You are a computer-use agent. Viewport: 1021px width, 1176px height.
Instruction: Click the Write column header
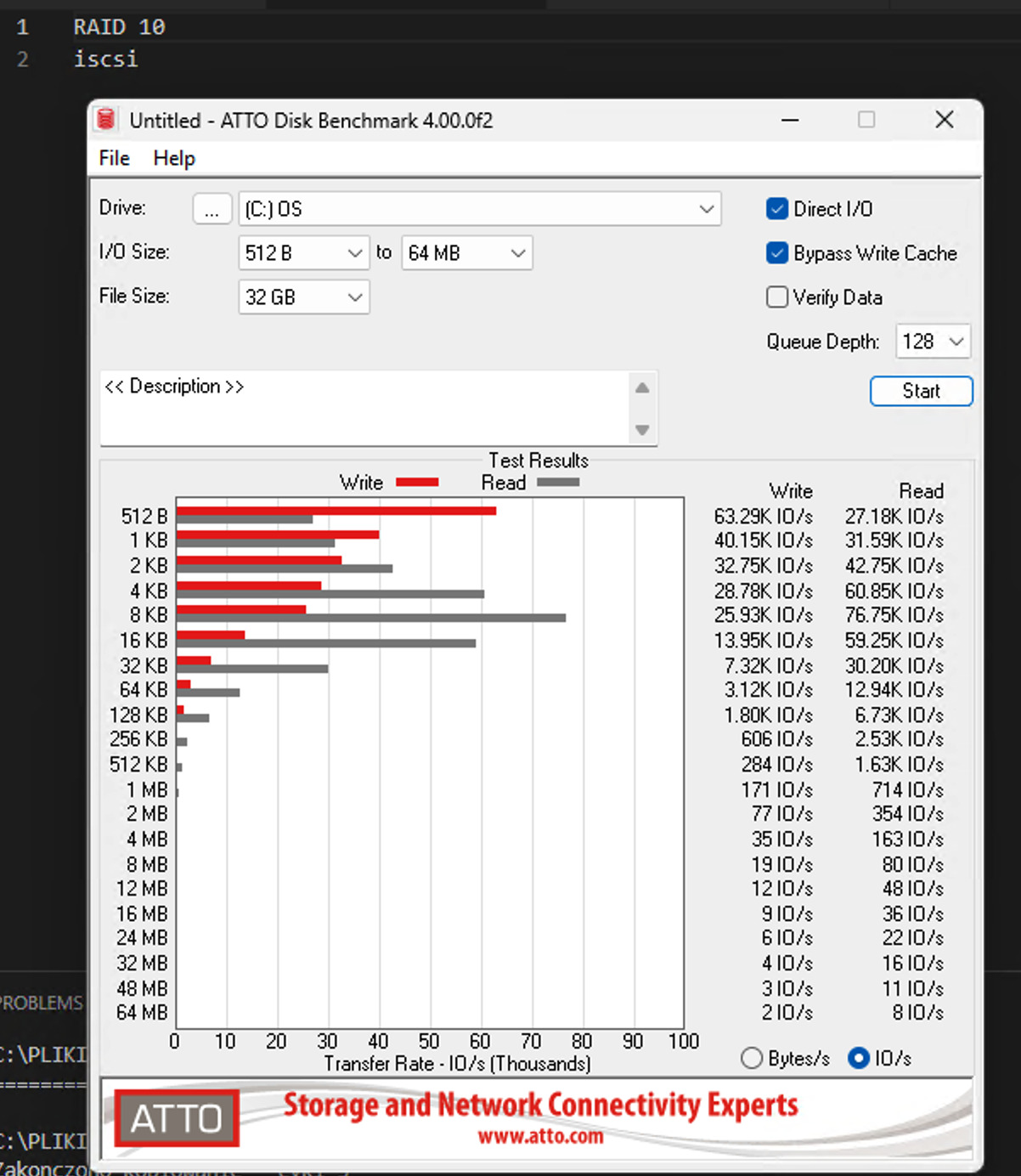point(791,491)
